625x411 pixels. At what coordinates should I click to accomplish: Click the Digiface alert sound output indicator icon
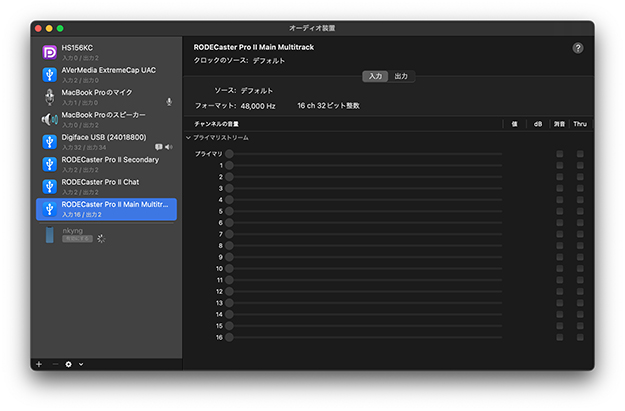pos(159,147)
